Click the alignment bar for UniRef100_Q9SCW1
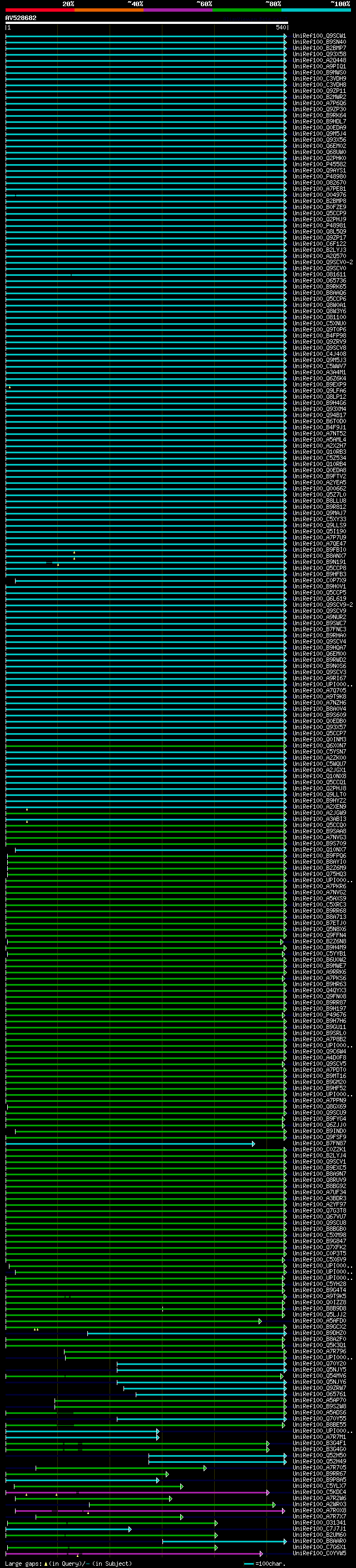 (146, 36)
